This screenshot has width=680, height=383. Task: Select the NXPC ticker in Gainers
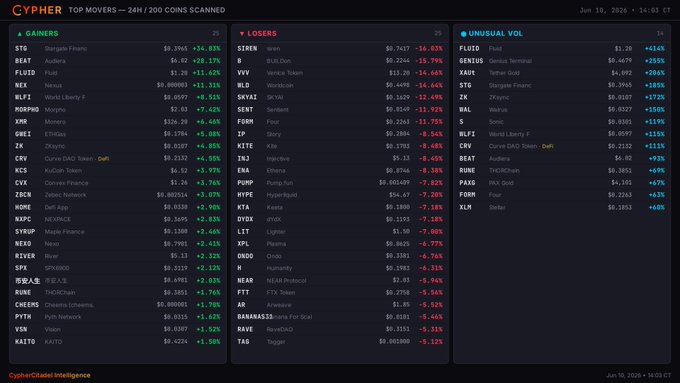(x=23, y=219)
